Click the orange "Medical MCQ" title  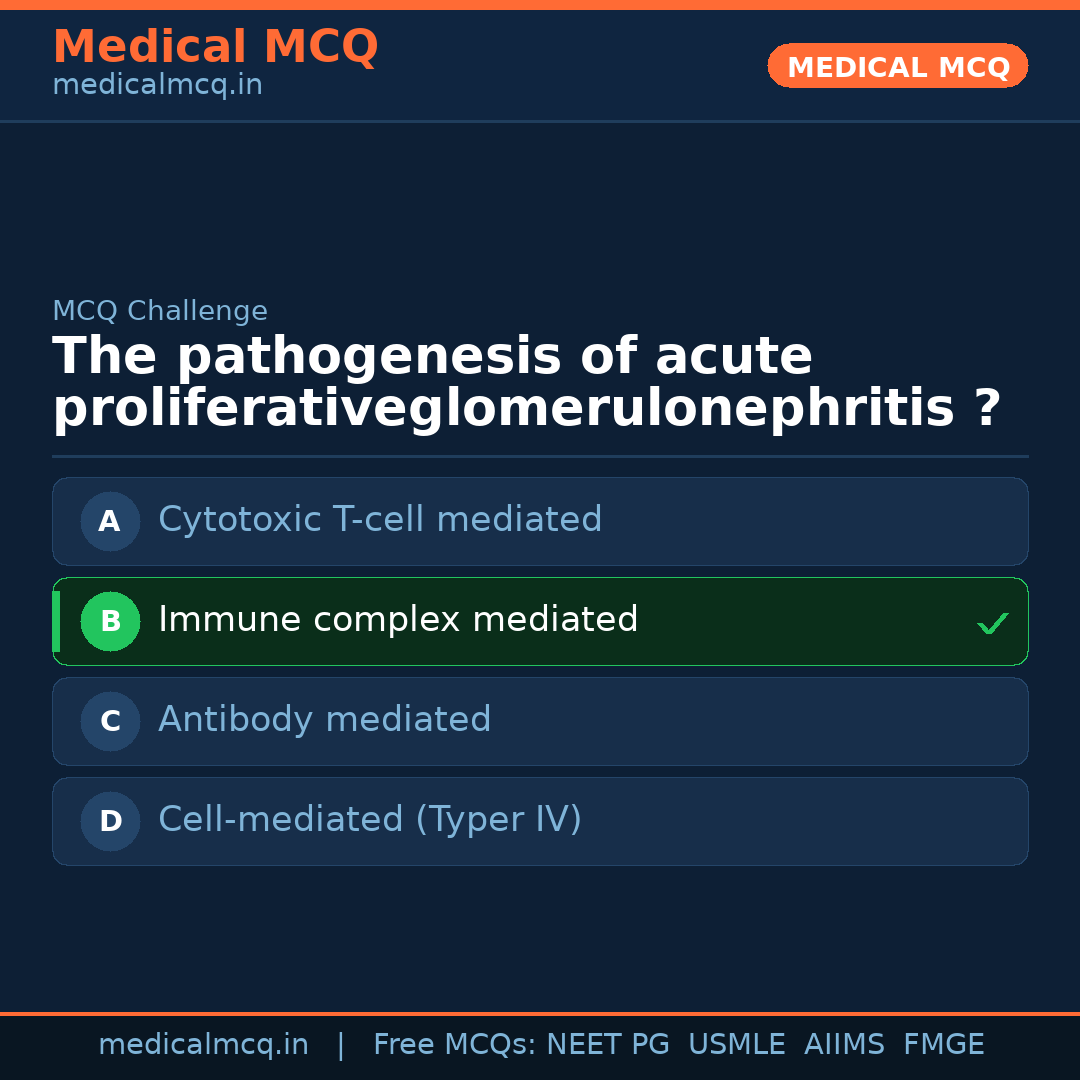215,47
